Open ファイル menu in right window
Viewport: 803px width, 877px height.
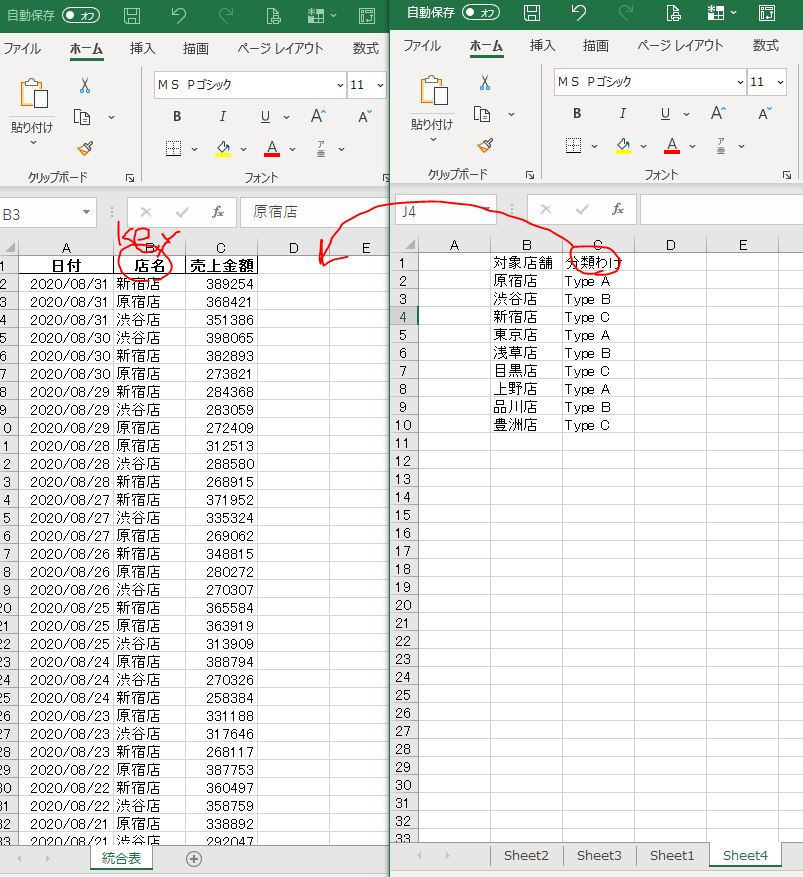tap(421, 46)
